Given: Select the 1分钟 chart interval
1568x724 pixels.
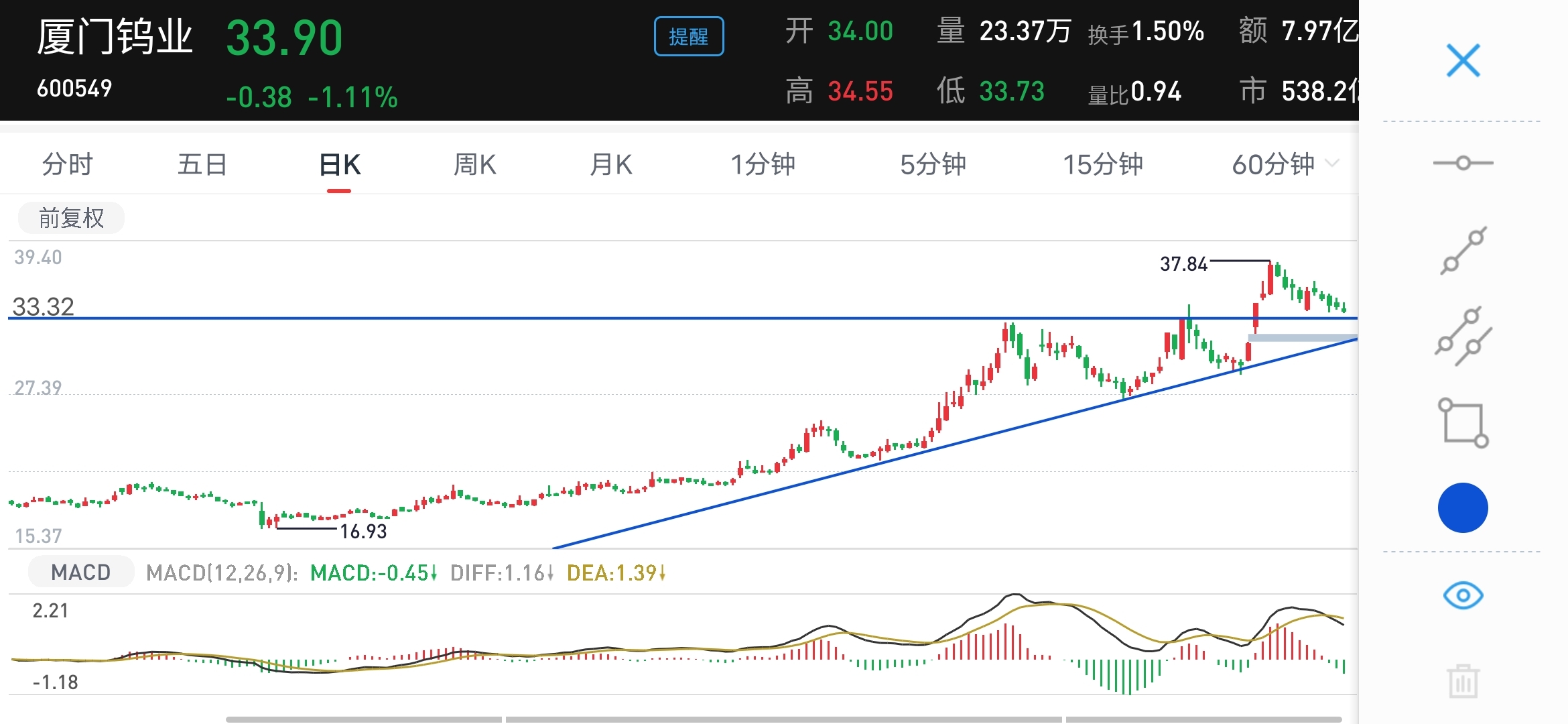Looking at the screenshot, I should (x=763, y=164).
